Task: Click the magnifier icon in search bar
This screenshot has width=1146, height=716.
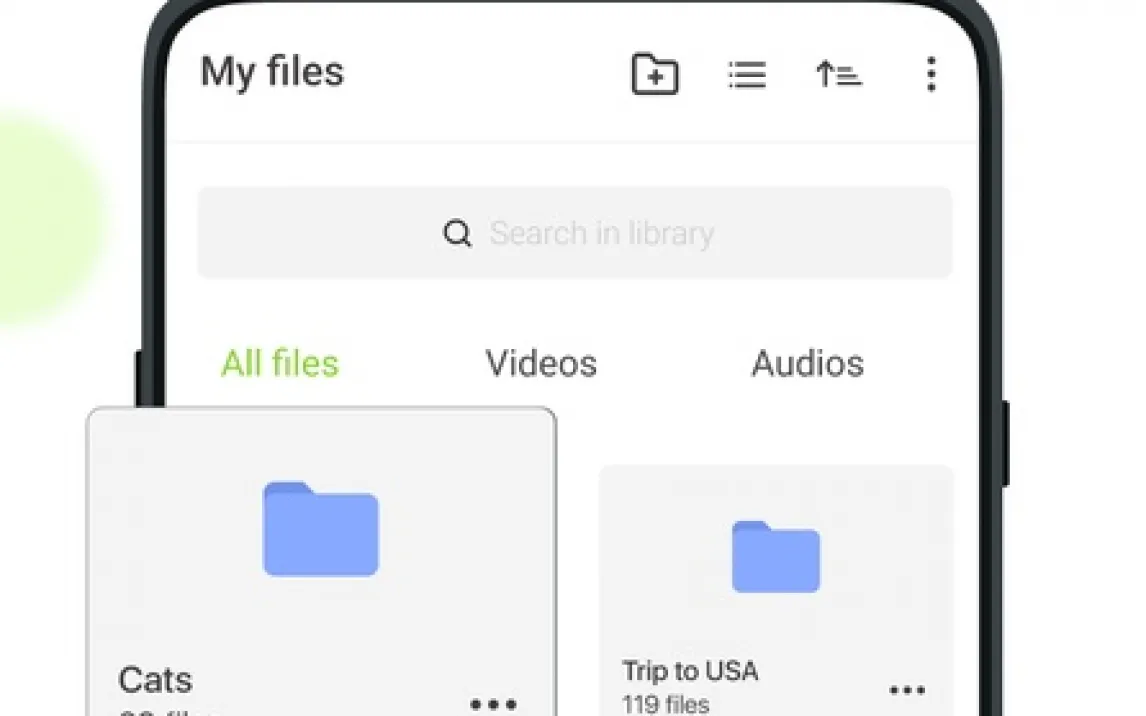Action: tap(458, 234)
